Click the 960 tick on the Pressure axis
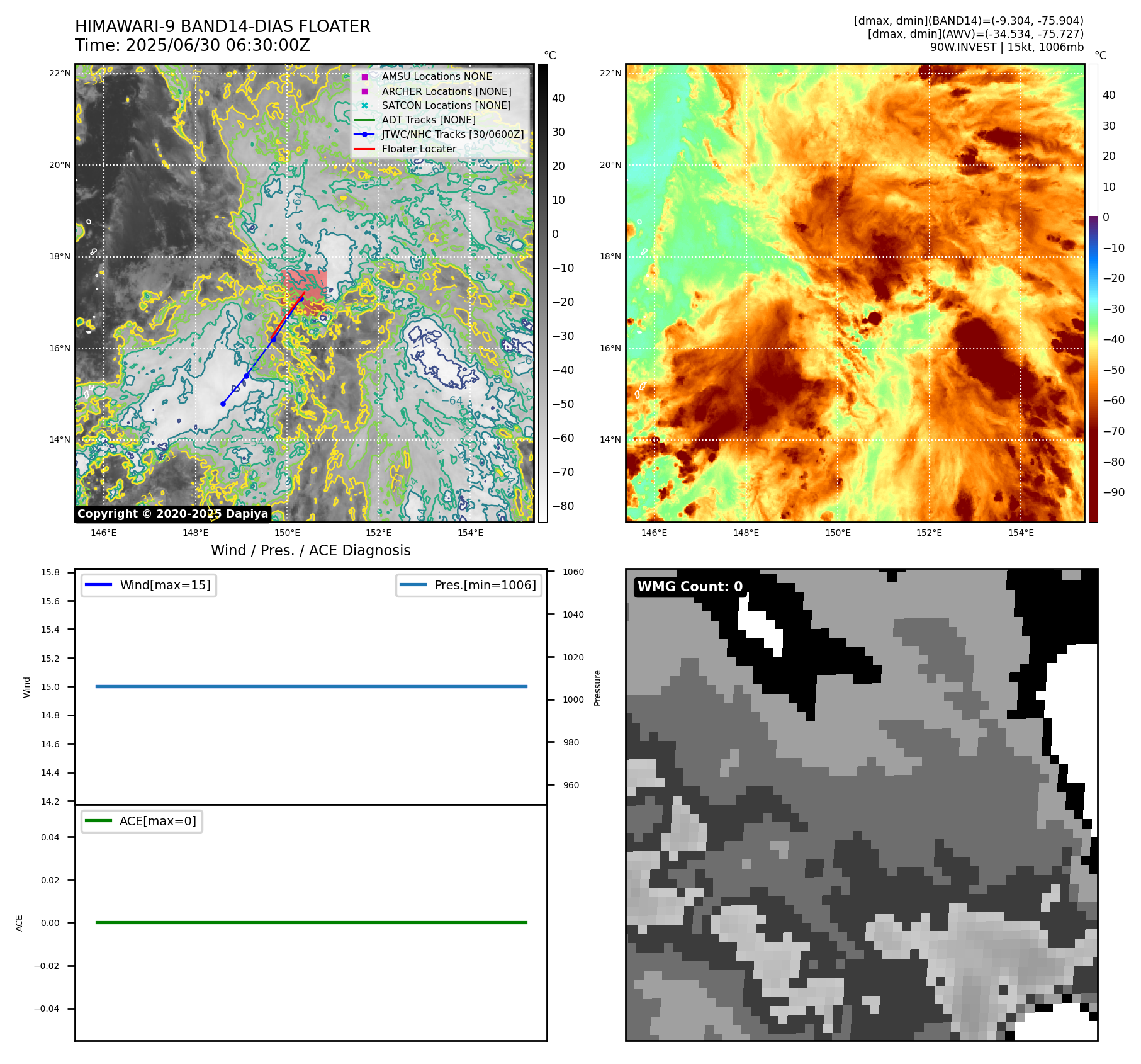 coord(571,785)
